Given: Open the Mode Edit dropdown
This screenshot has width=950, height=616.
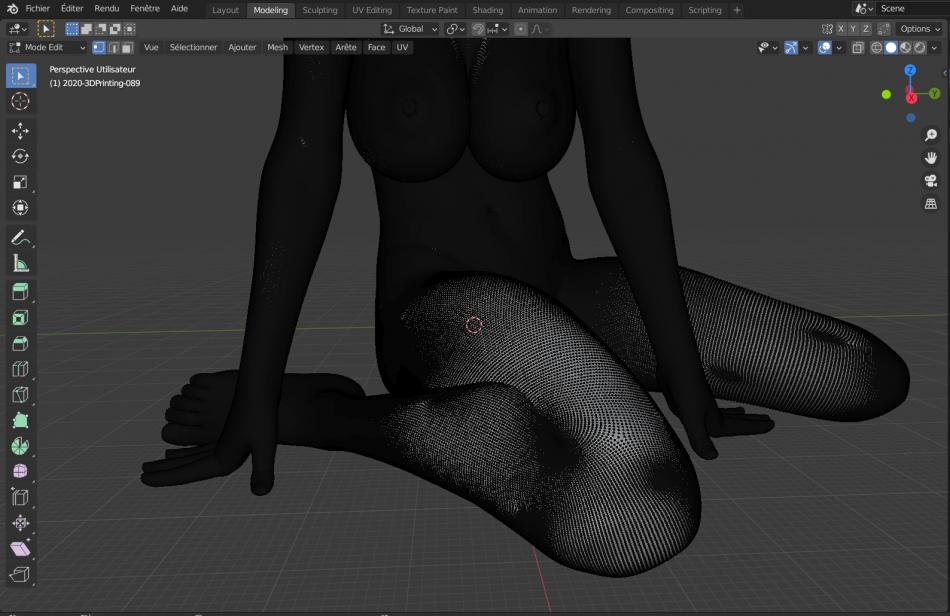Looking at the screenshot, I should [46, 47].
